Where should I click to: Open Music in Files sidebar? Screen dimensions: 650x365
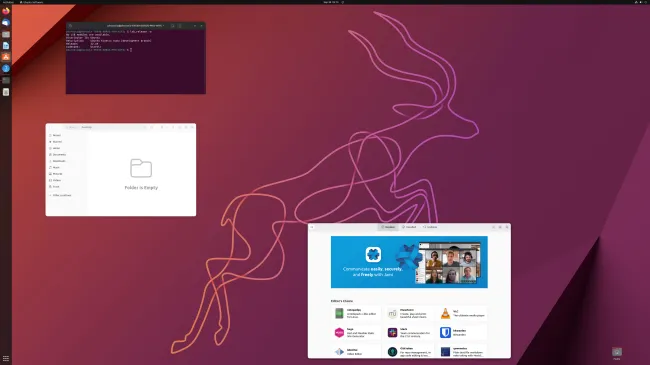[56, 168]
